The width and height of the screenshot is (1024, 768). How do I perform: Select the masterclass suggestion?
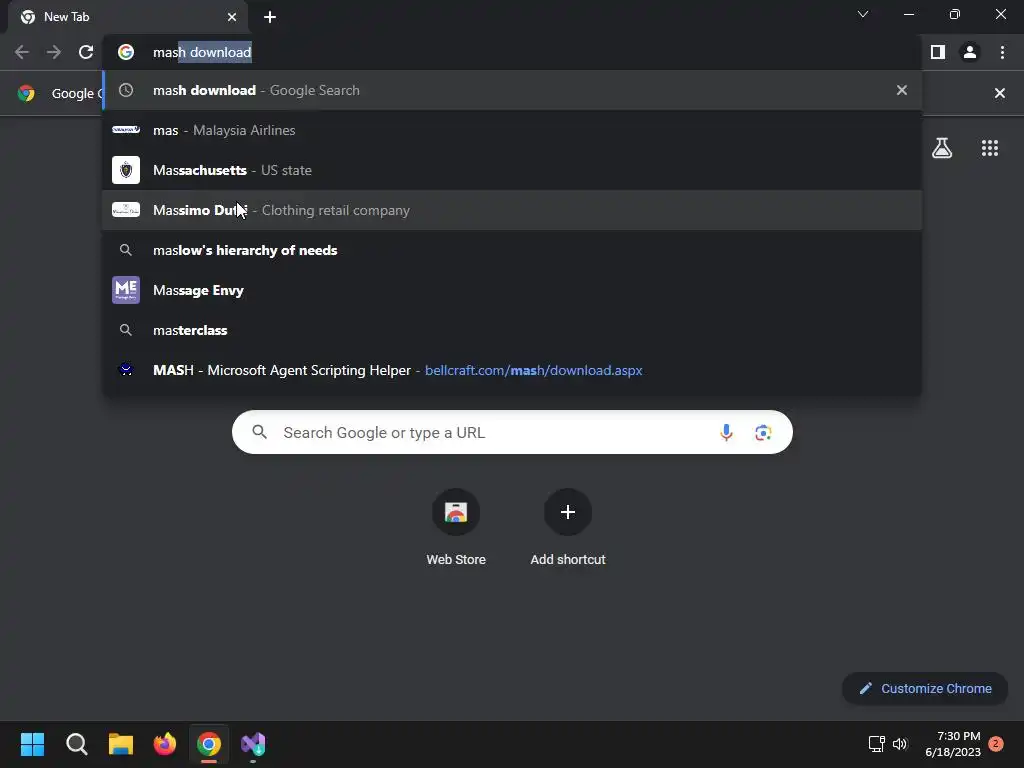pos(512,330)
